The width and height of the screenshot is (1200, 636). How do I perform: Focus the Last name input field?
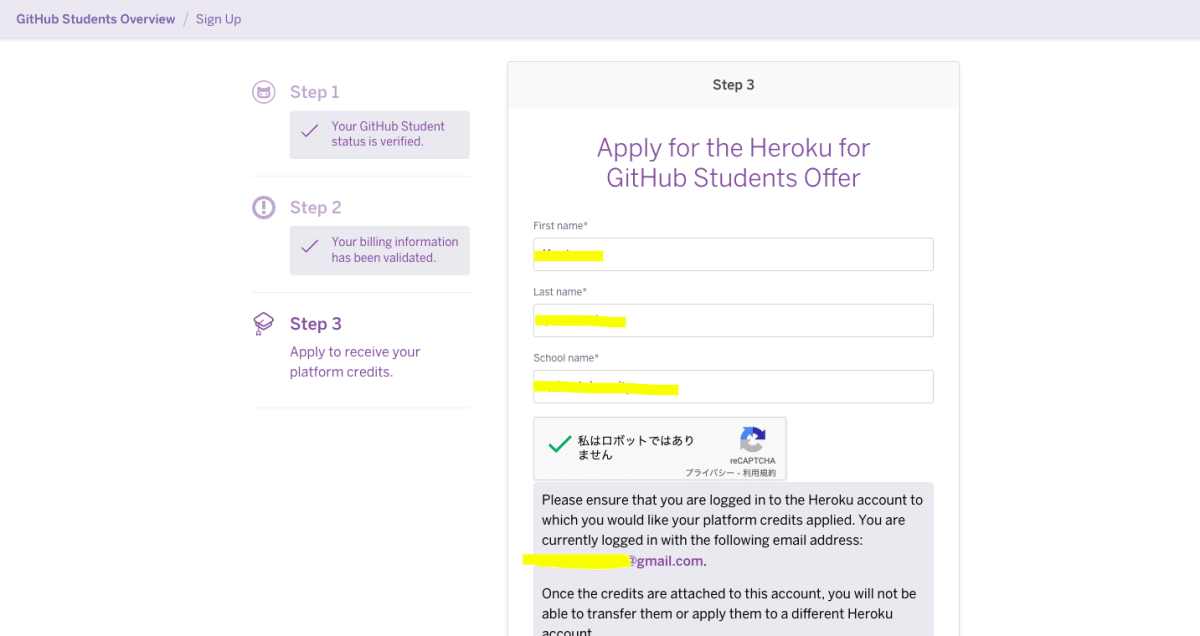tap(733, 320)
